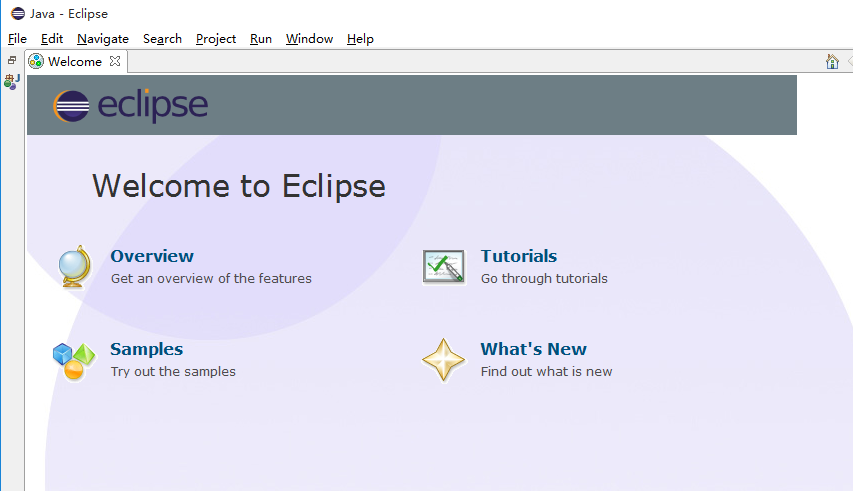853x491 pixels.
Task: Click the Java perspective icon in left bar
Action: tap(11, 82)
